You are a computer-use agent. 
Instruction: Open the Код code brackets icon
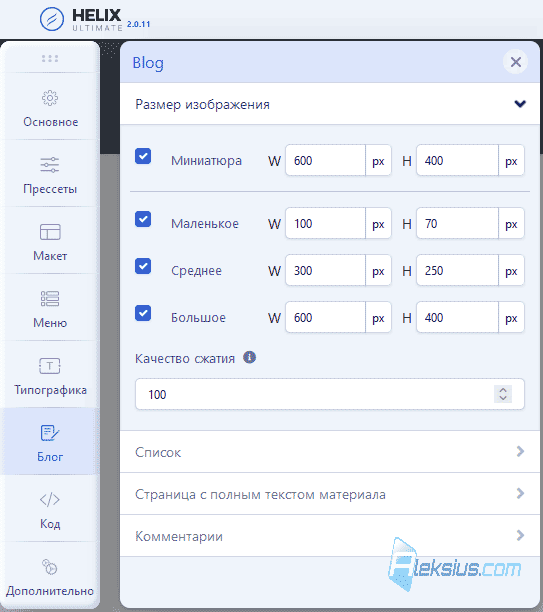50,500
